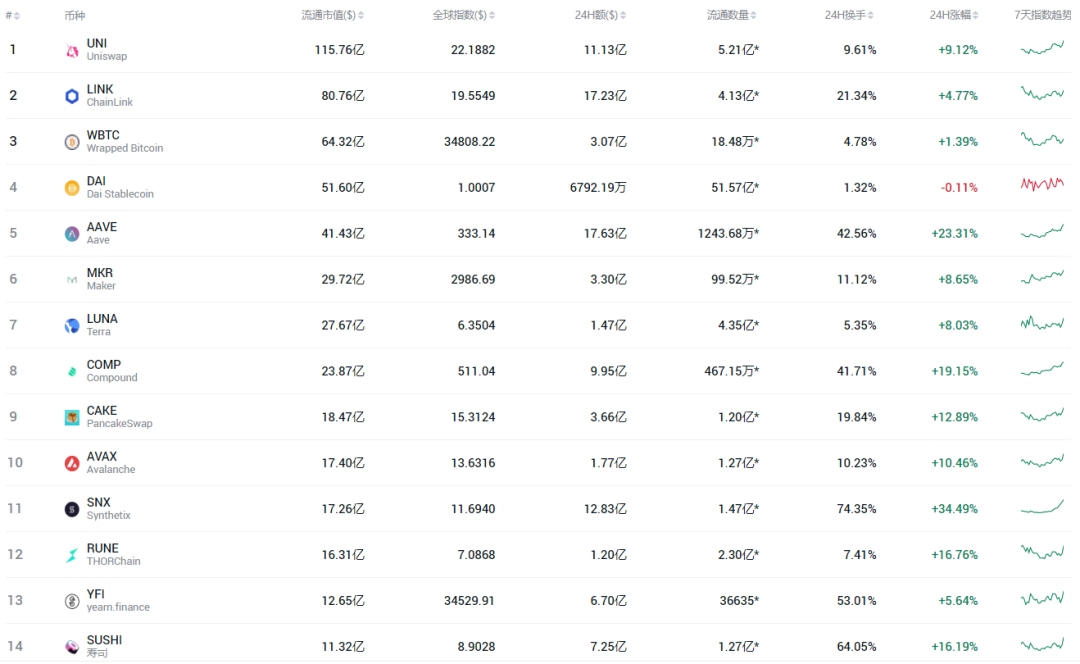Click the Avalanche red AVAX icon
1080x664 pixels.
click(x=72, y=464)
